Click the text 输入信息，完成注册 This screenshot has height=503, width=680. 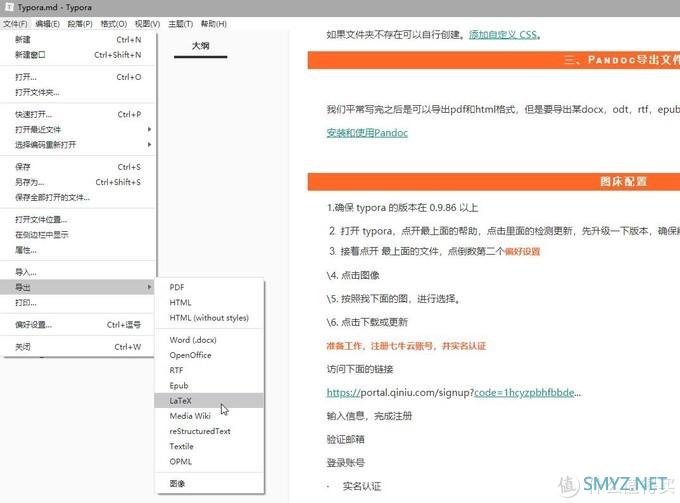[369, 416]
